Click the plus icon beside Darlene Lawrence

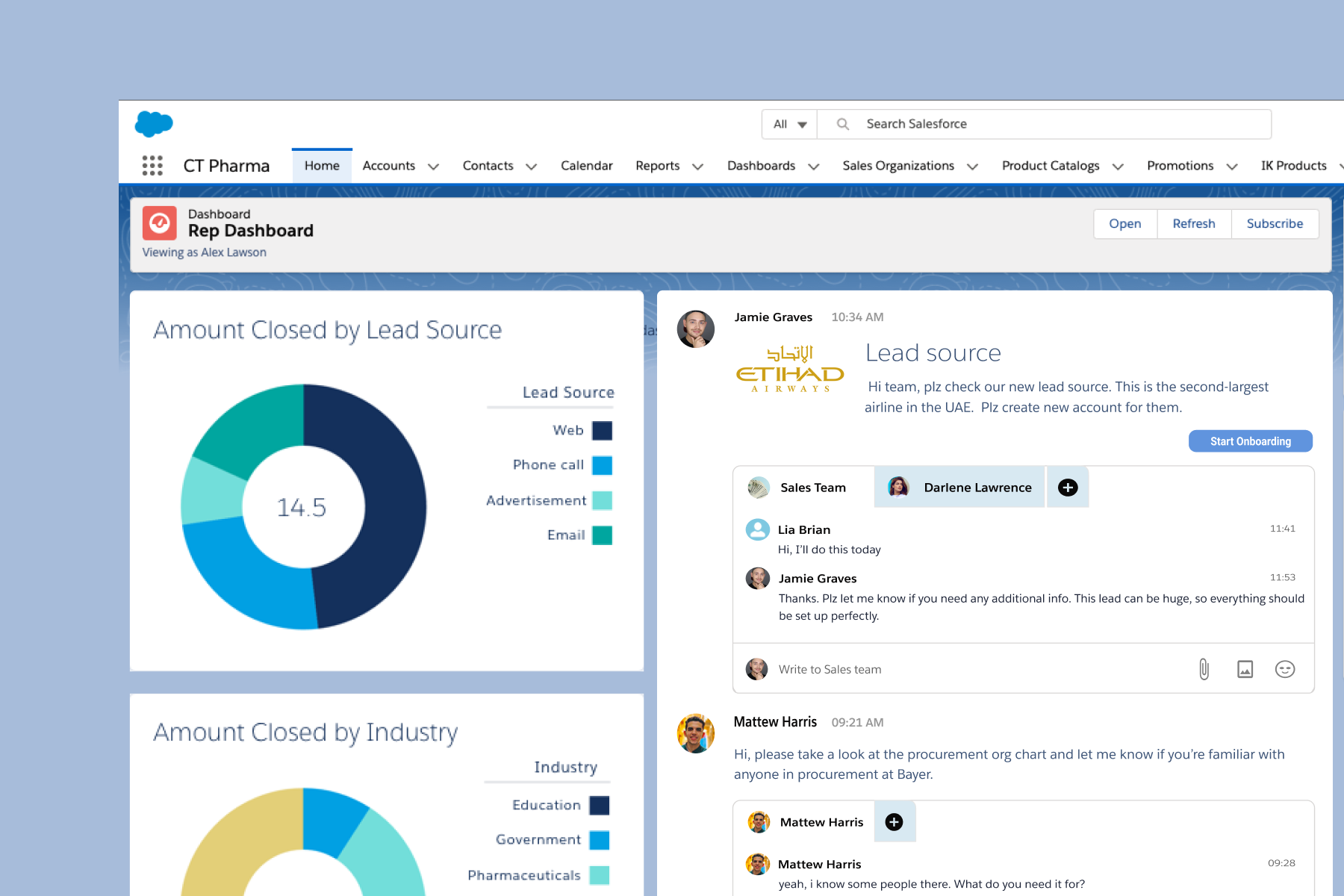click(1068, 488)
